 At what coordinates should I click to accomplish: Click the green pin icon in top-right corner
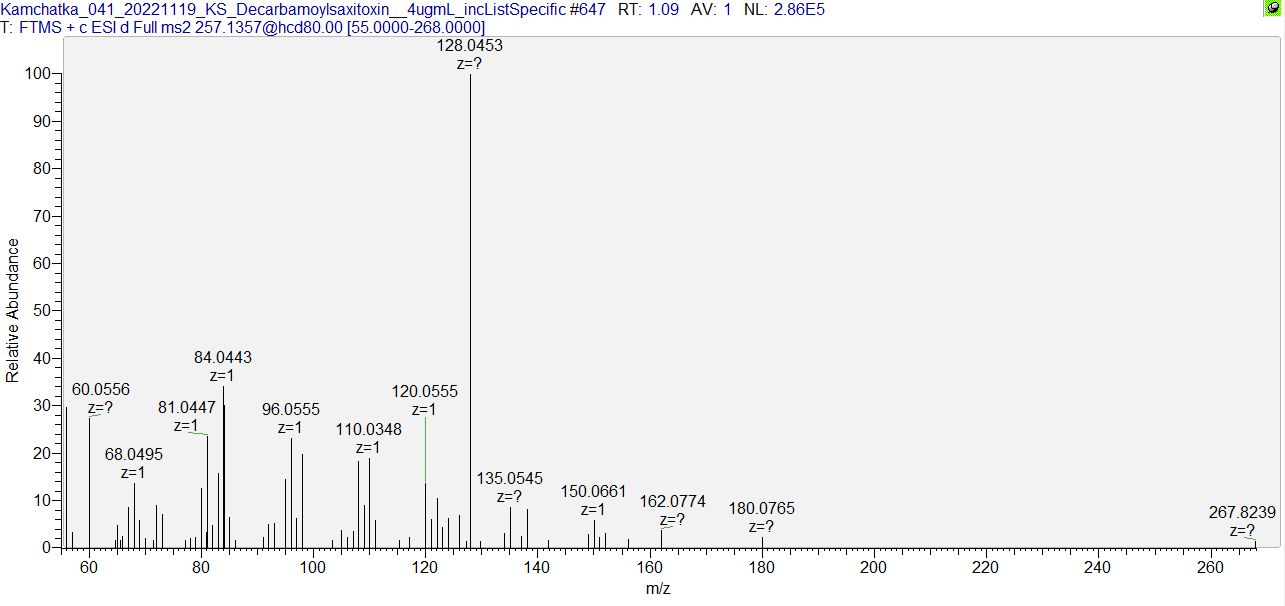1273,8
